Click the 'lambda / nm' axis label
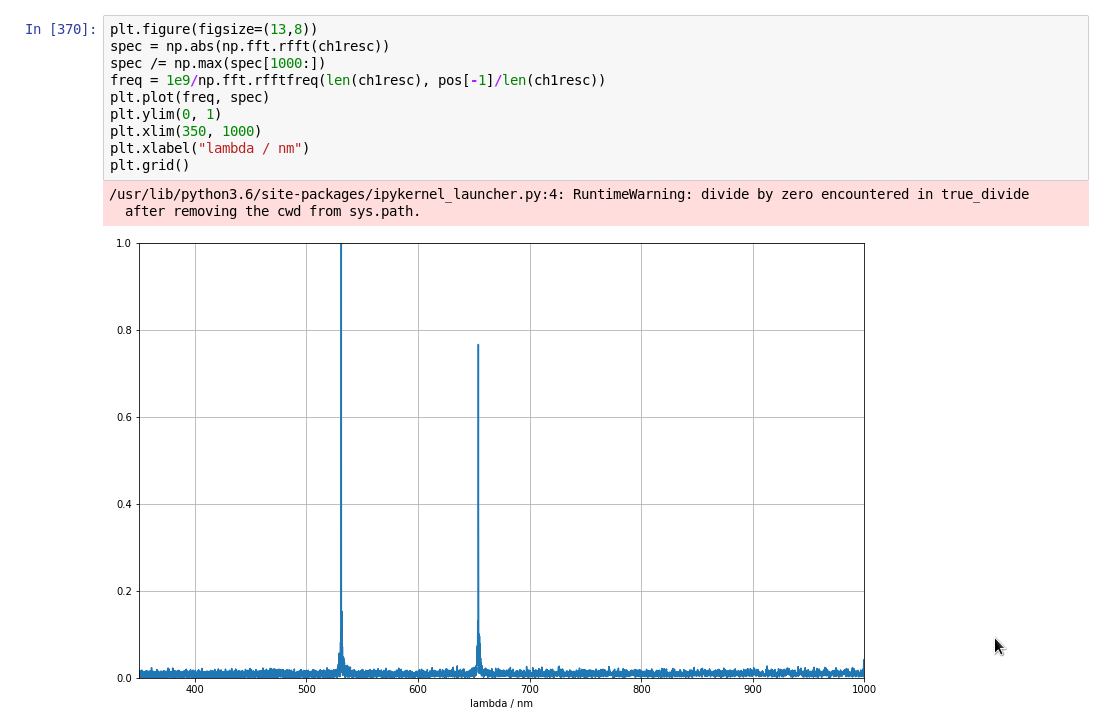This screenshot has height=721, width=1098. click(501, 704)
